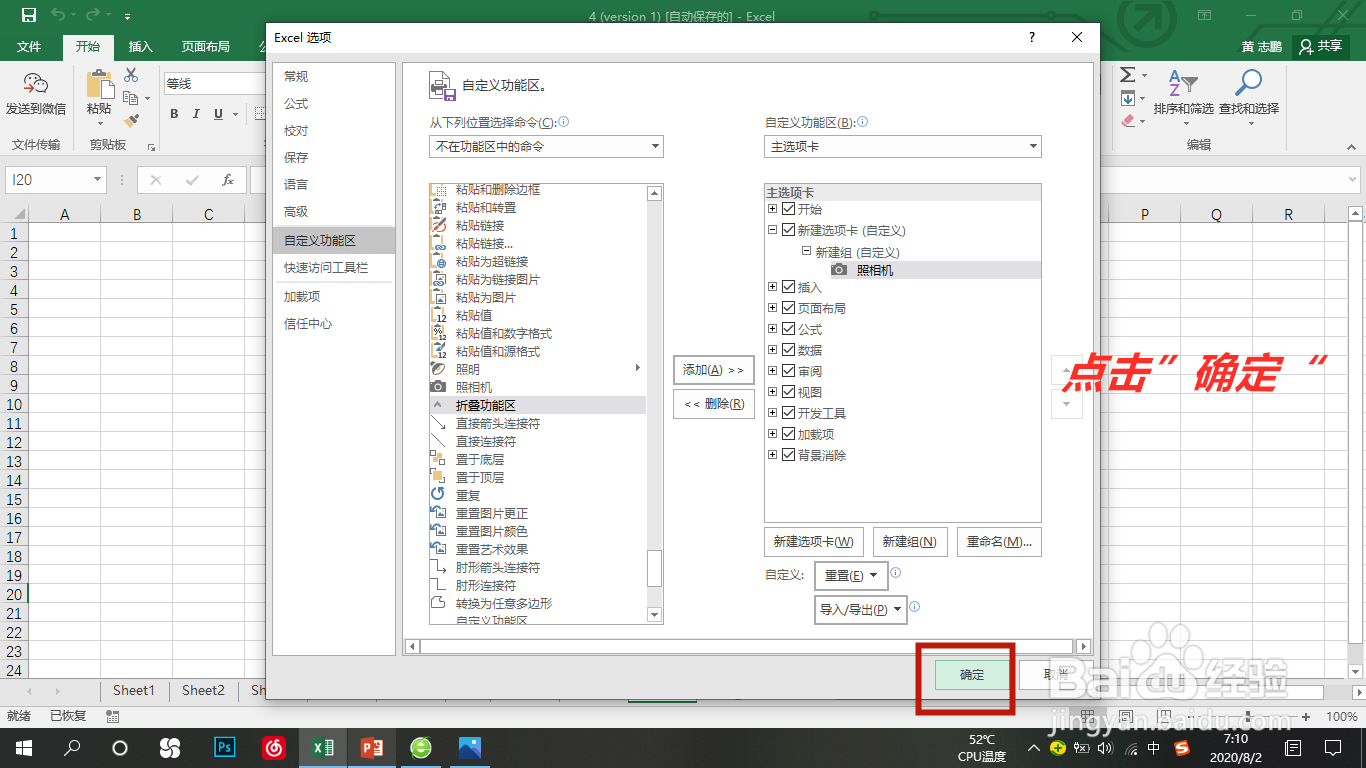1366x768 pixels.
Task: Click the command list scrollbar up arrow
Action: [x=655, y=191]
